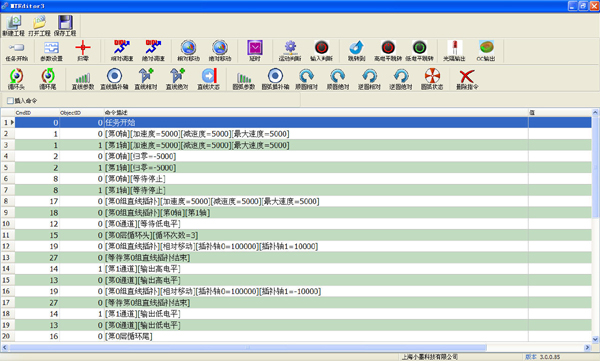Click the 删除指令 red X icon
The height and width of the screenshot is (361, 600).
coord(467,79)
